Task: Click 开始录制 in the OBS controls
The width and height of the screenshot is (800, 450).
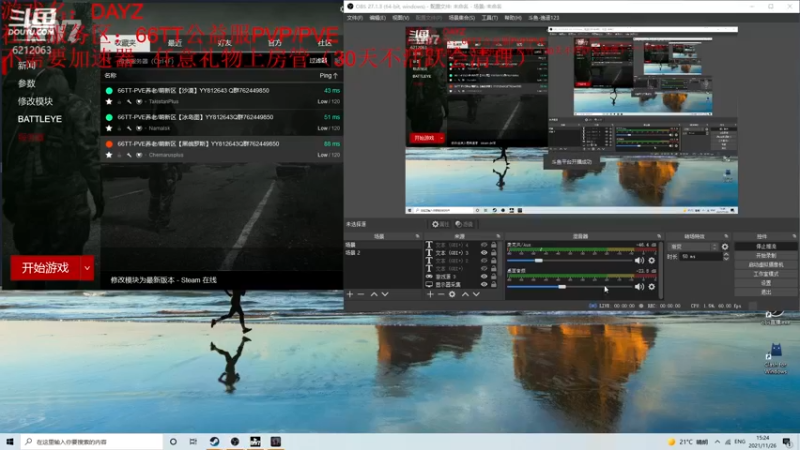Action: (x=765, y=256)
